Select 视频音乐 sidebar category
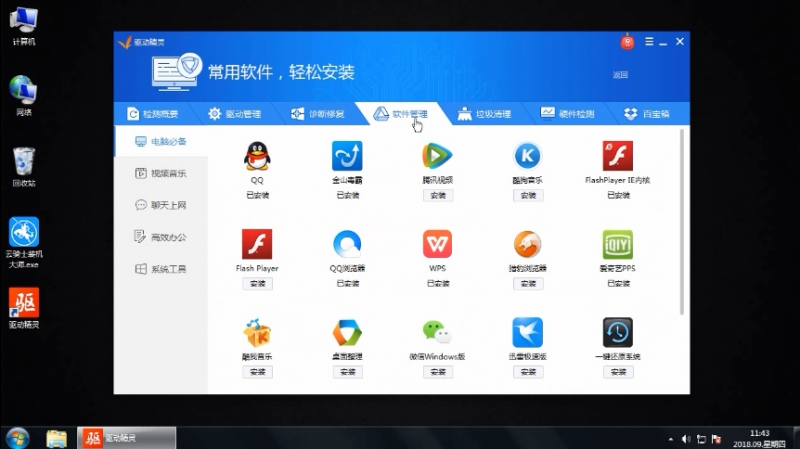Image resolution: width=800 pixels, height=449 pixels. (161, 173)
